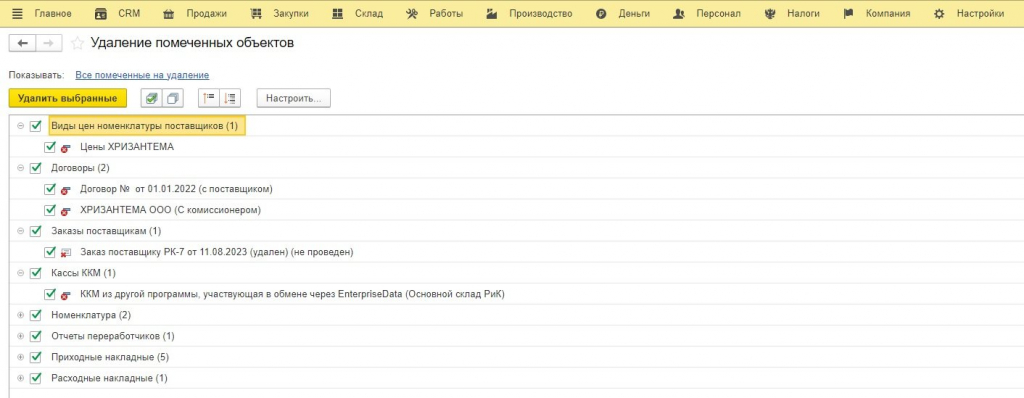This screenshot has width=1024, height=398.
Task: Expand the Расходные накладные (1) group
Action: (x=21, y=378)
